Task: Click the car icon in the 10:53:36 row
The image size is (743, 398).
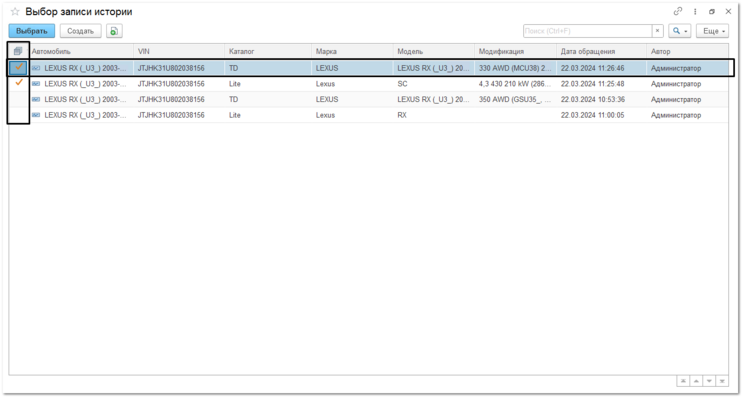Action: [x=36, y=100]
